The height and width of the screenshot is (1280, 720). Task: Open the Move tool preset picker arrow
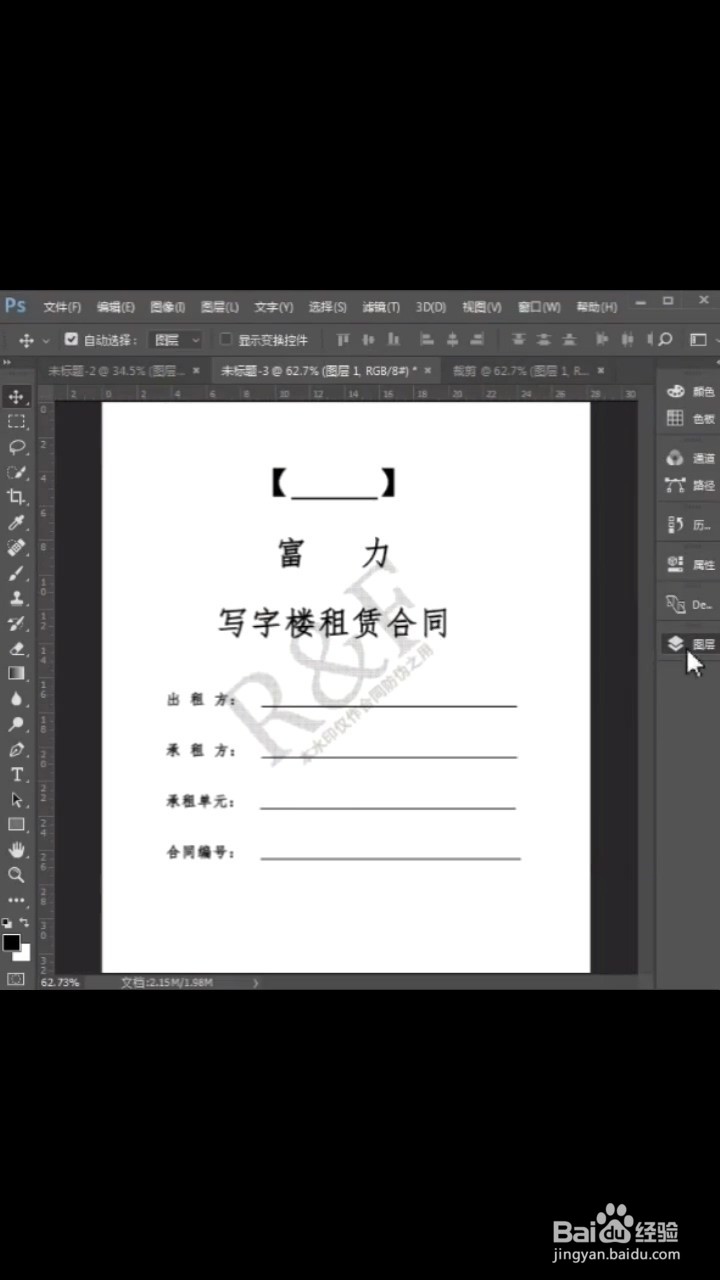coord(46,340)
